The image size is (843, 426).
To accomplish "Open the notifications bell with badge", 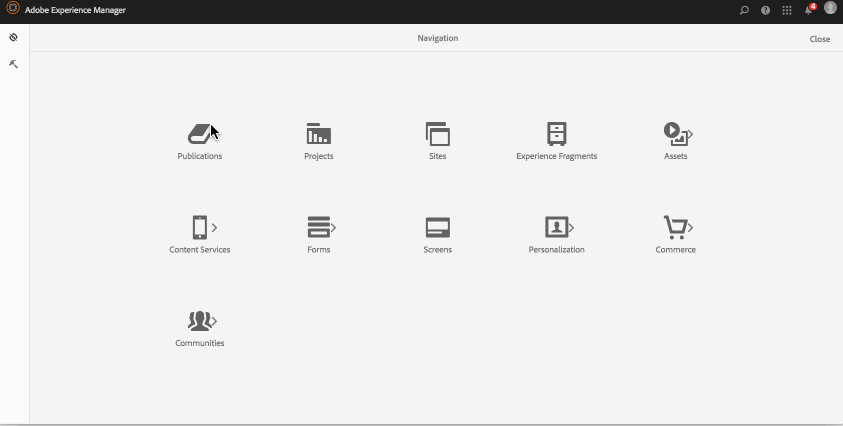I will [x=809, y=9].
